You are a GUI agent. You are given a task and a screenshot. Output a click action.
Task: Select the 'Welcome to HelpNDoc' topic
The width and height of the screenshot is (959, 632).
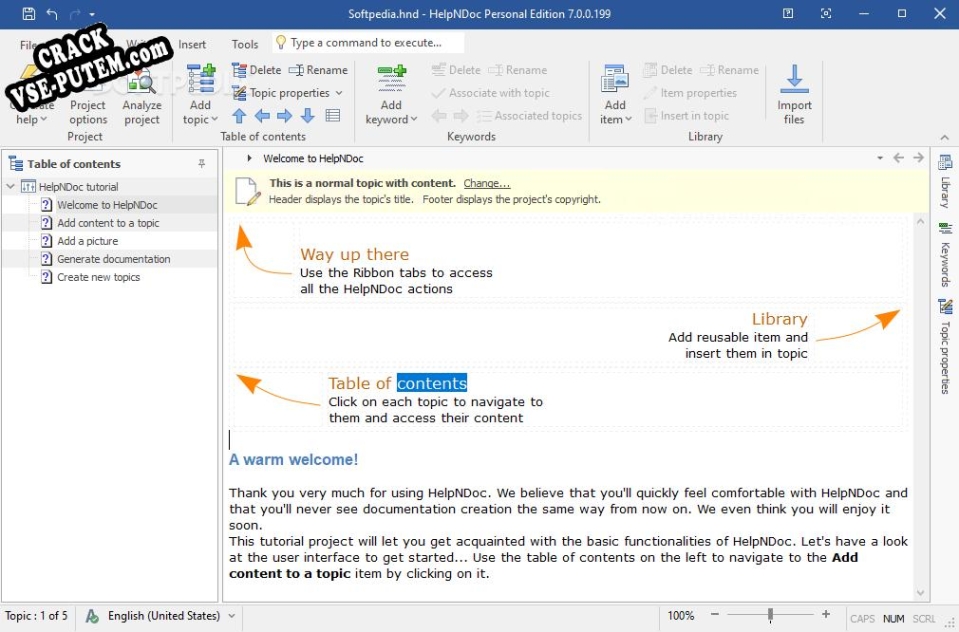(x=107, y=205)
